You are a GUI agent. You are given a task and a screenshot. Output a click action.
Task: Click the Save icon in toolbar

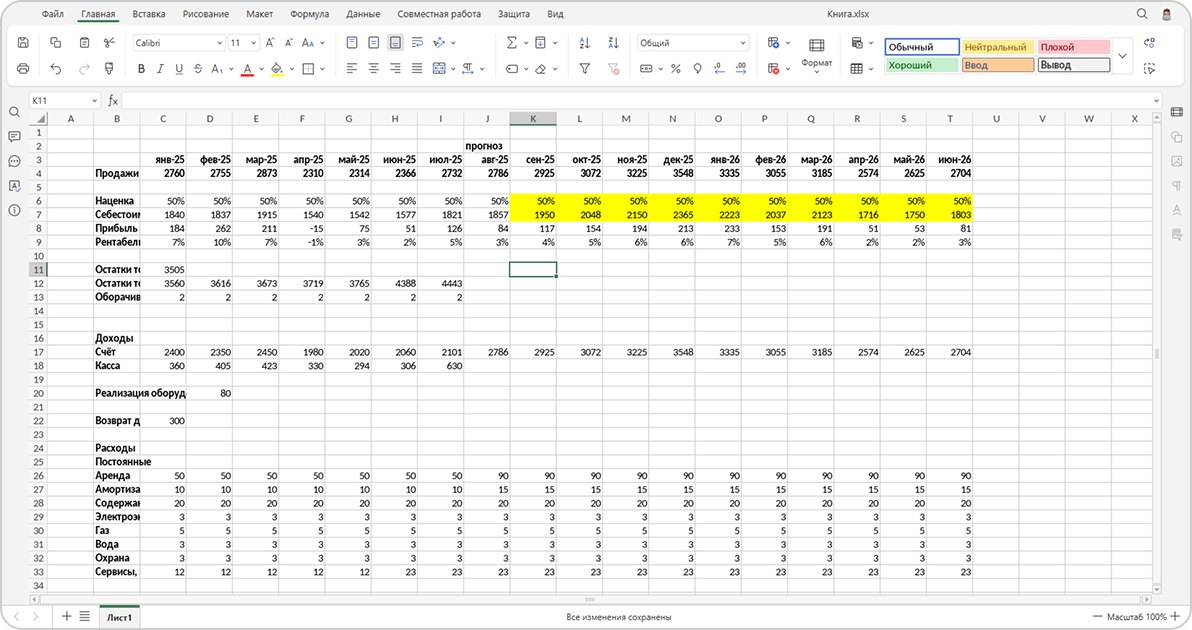(23, 43)
